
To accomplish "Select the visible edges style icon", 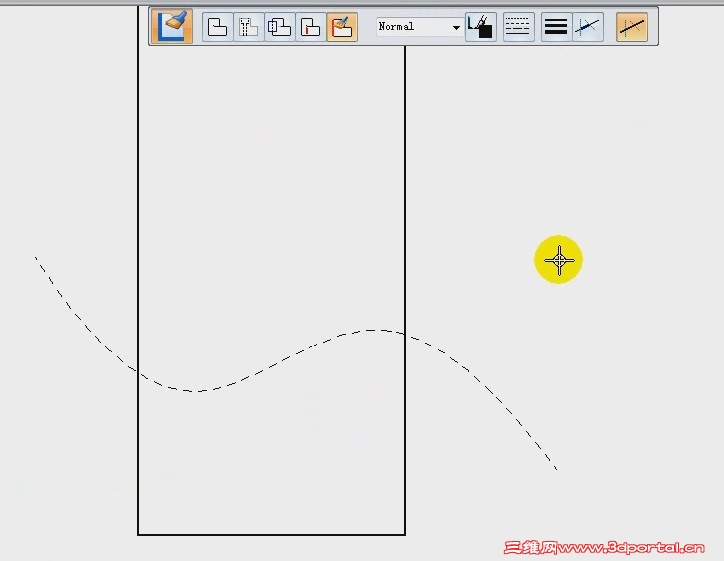I will click(x=217, y=27).
